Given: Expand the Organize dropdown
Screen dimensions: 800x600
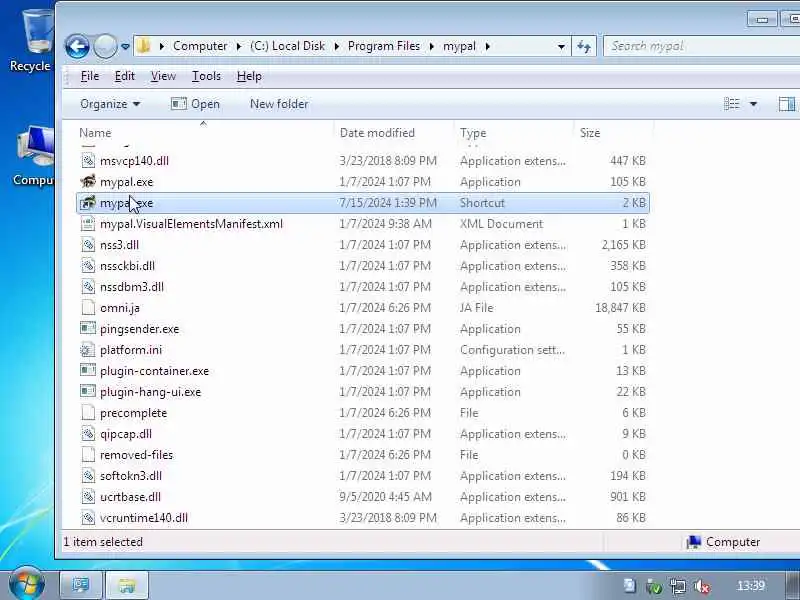Looking at the screenshot, I should pyautogui.click(x=110, y=104).
